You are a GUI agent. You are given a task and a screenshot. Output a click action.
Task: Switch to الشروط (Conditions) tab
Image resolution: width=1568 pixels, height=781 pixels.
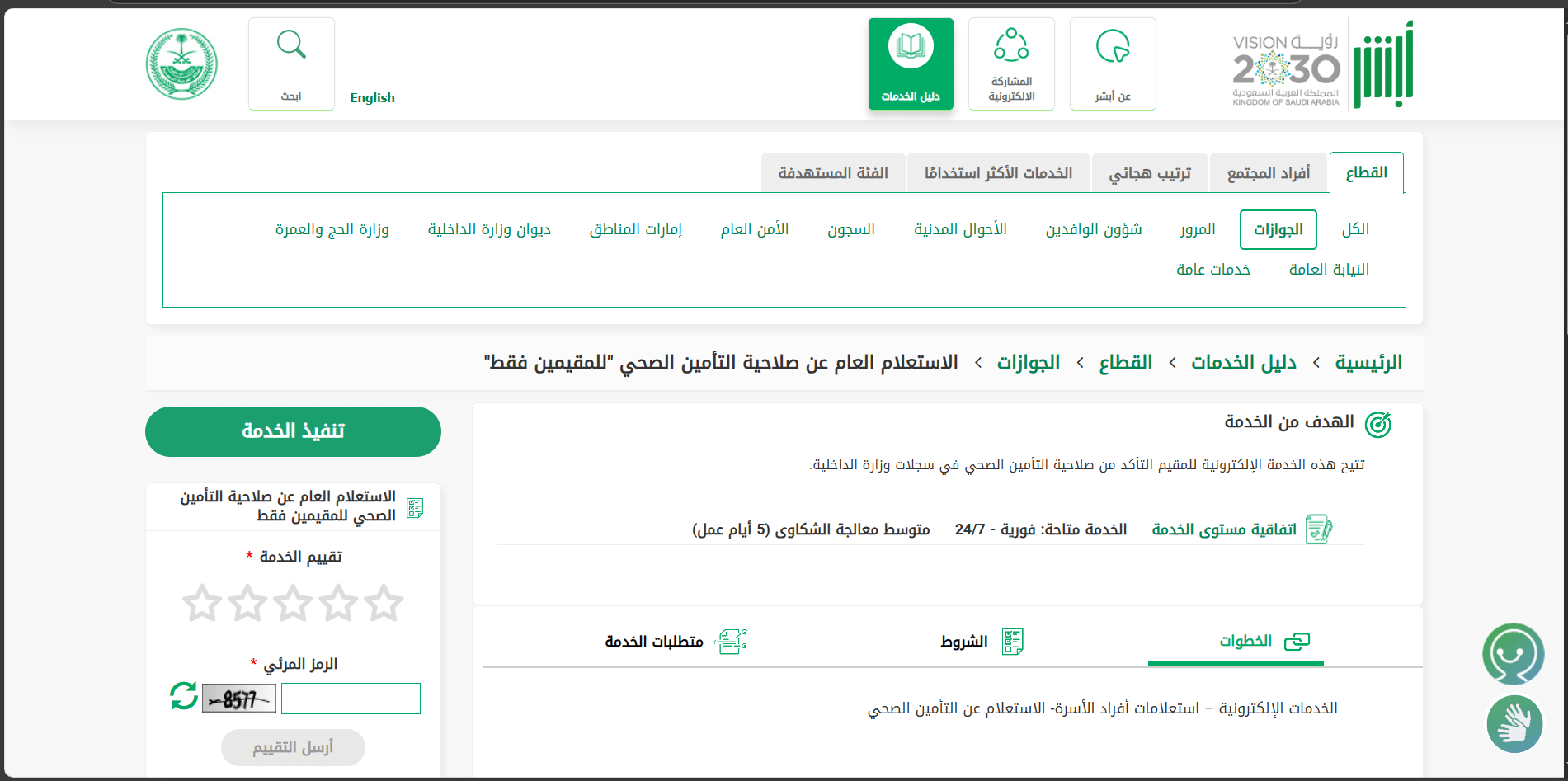click(x=964, y=641)
